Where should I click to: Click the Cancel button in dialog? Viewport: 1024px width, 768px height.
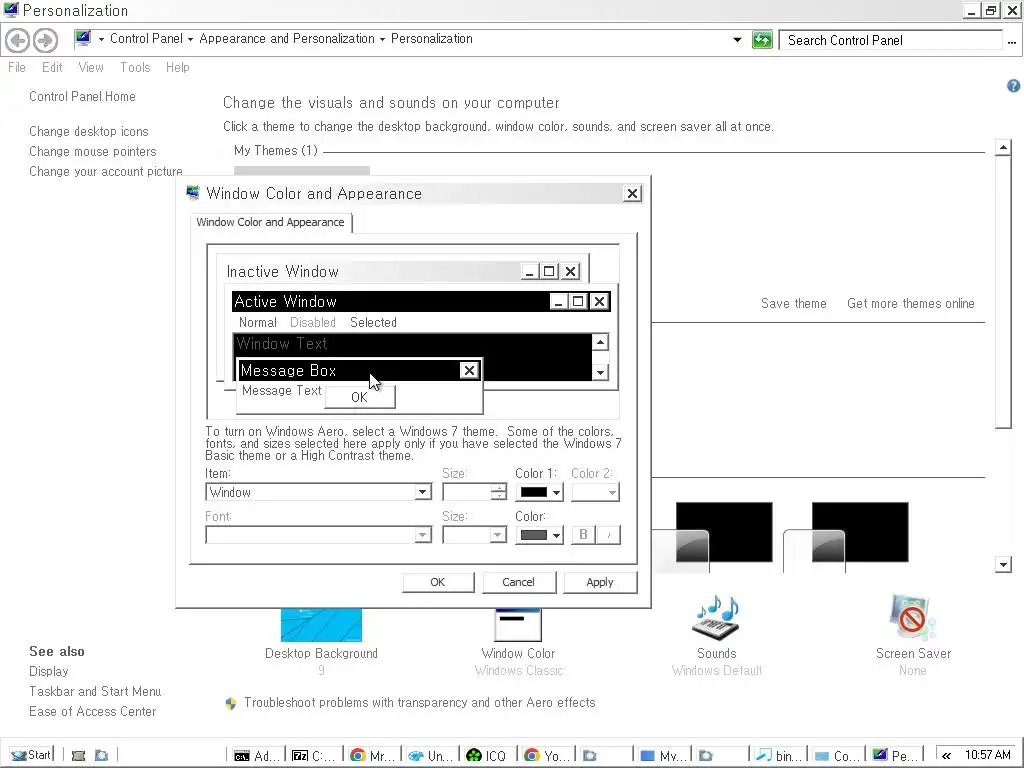519,582
